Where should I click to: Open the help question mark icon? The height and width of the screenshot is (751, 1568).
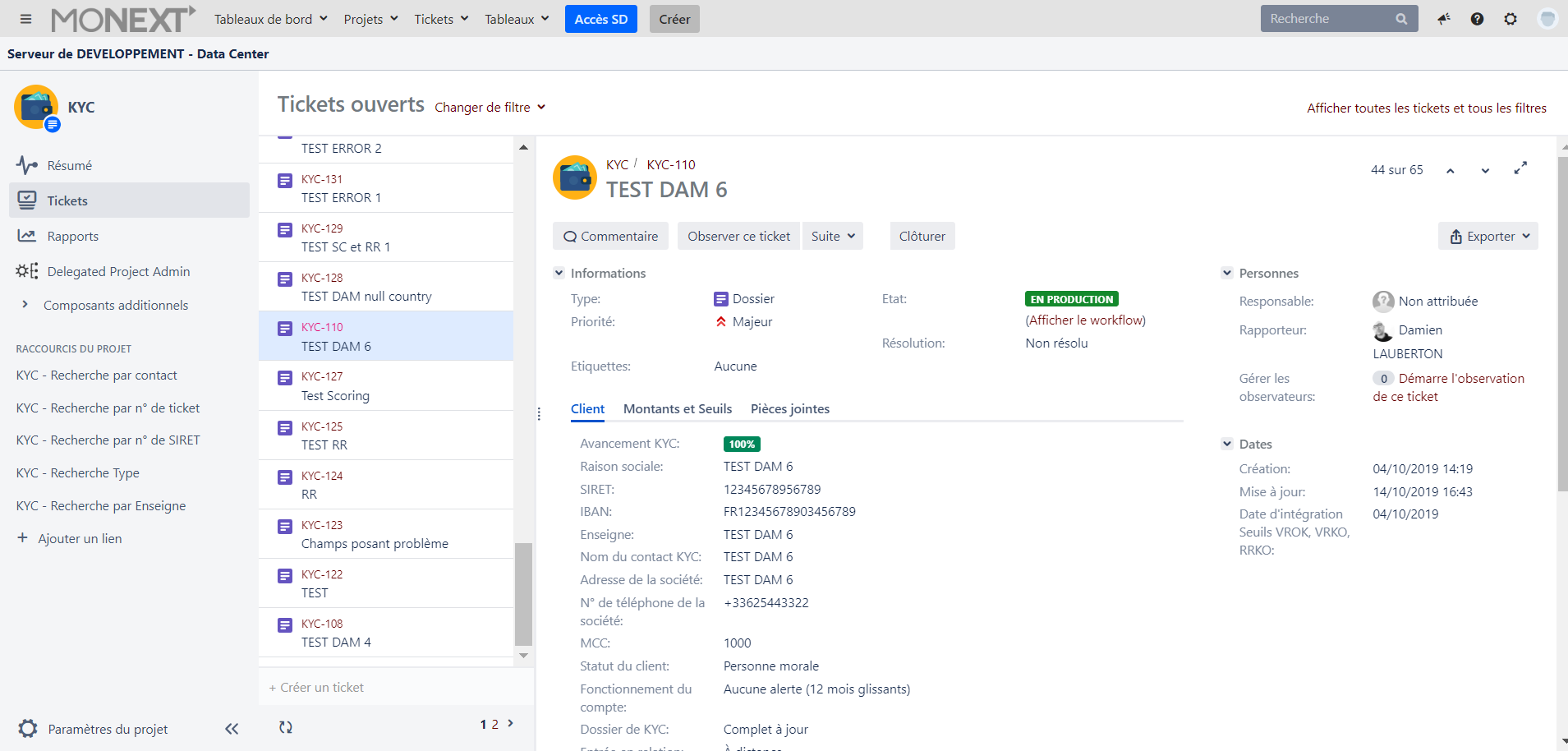[1477, 19]
